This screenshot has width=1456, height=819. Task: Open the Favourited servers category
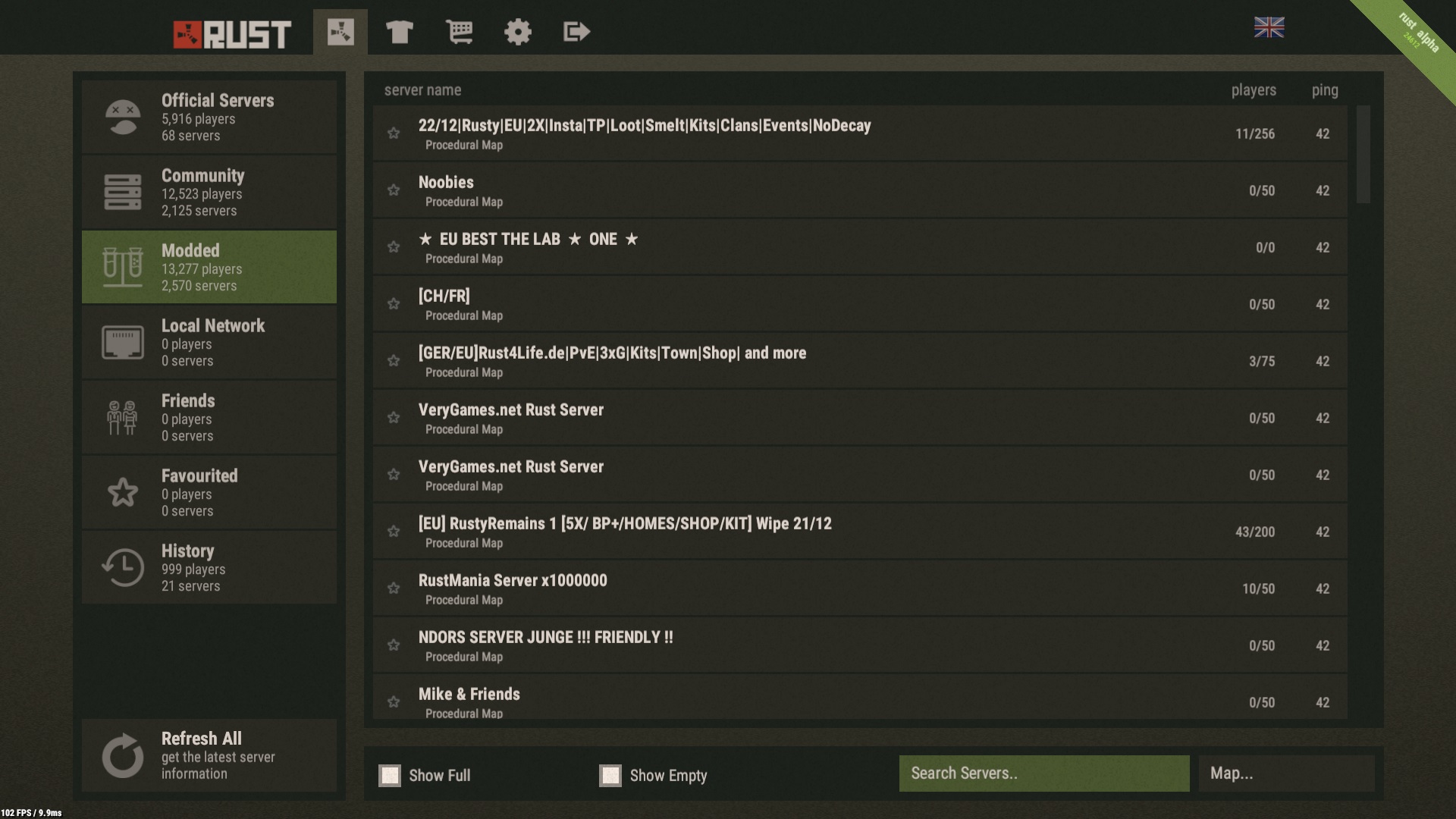[209, 492]
